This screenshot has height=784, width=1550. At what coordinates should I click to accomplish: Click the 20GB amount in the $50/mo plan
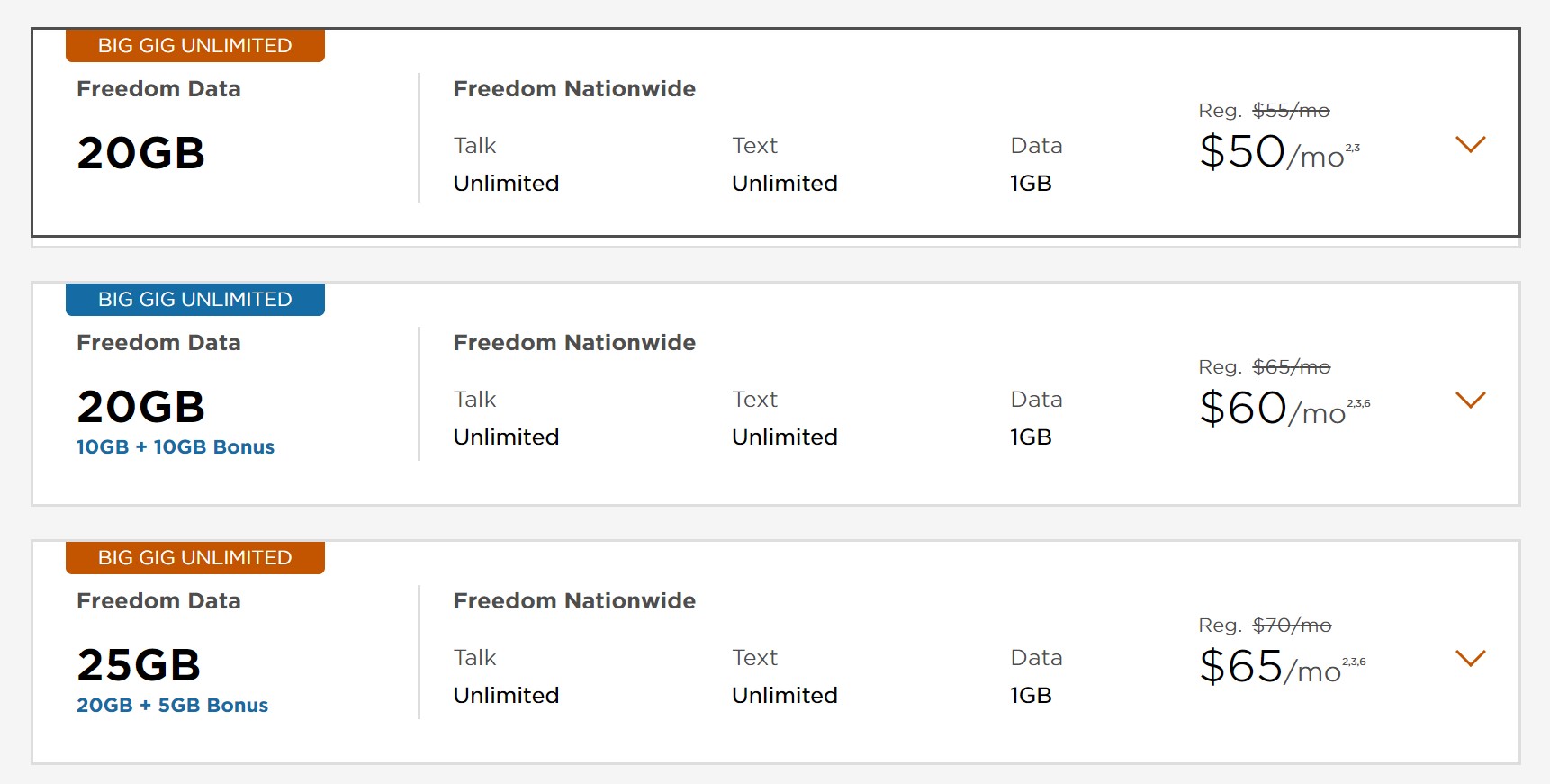[141, 153]
